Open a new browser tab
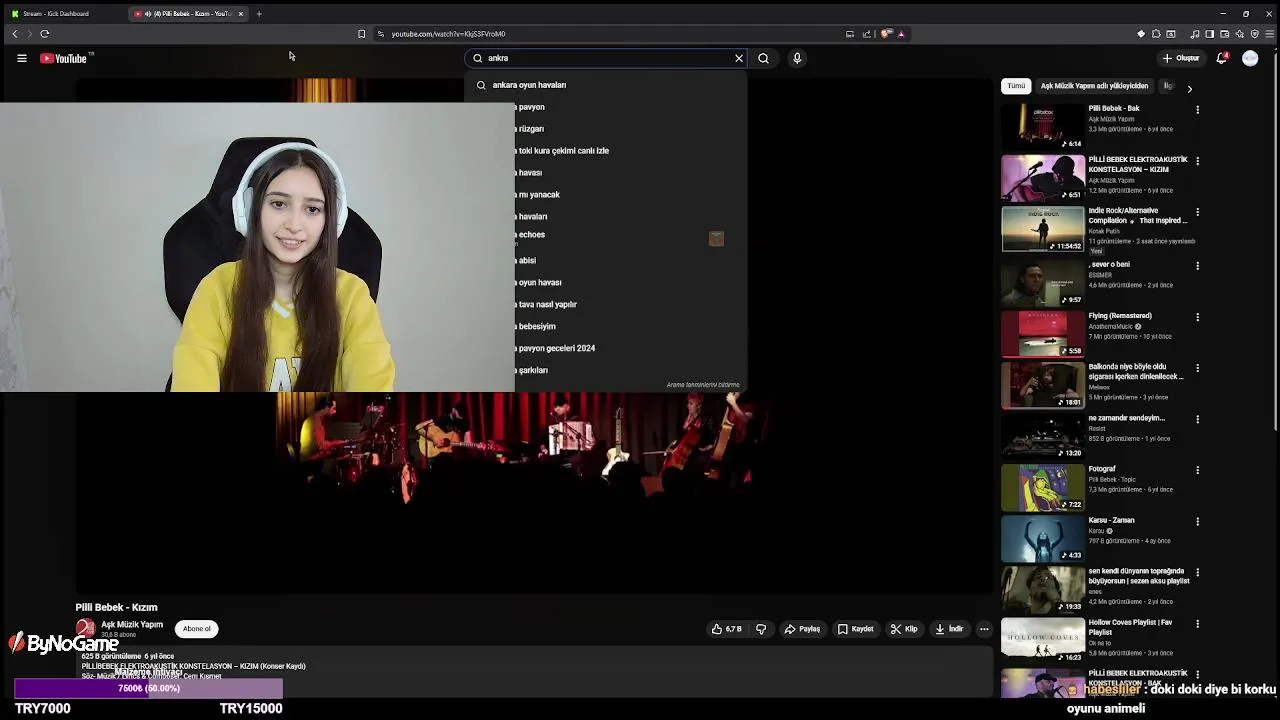This screenshot has width=1280, height=720. [x=259, y=14]
